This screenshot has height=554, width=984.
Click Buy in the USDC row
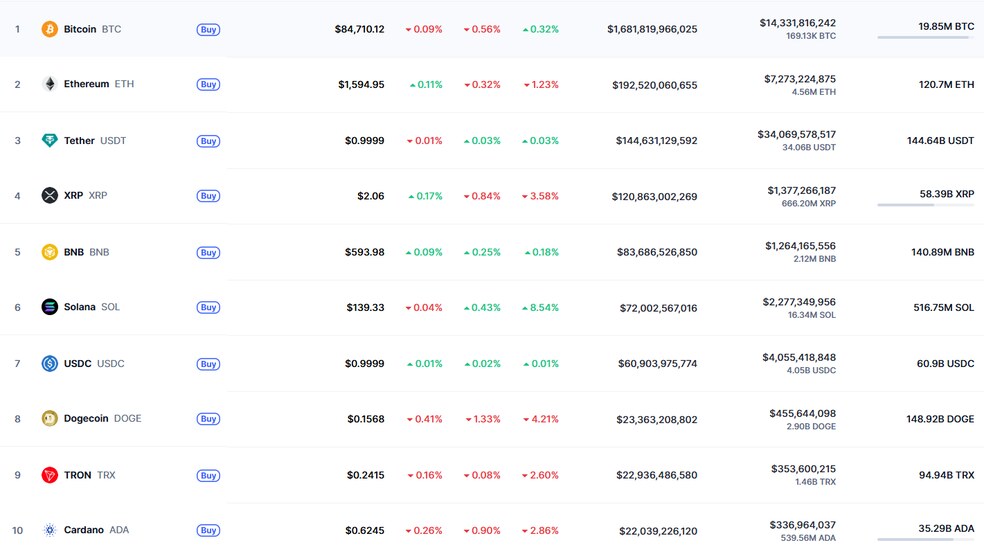tap(208, 364)
